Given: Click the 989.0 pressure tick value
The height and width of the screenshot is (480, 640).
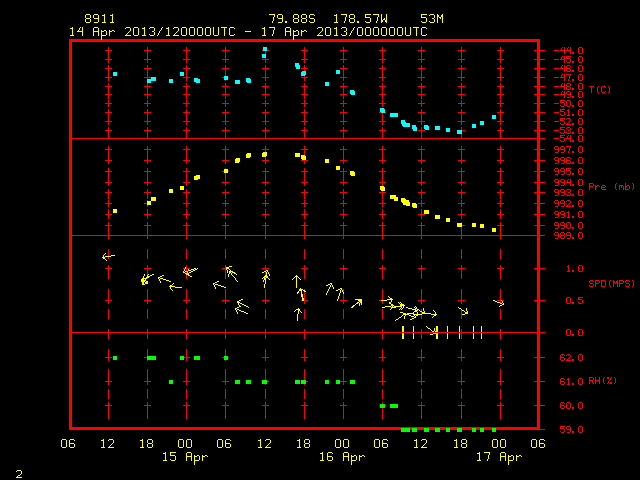Looking at the screenshot, I should click(568, 236).
